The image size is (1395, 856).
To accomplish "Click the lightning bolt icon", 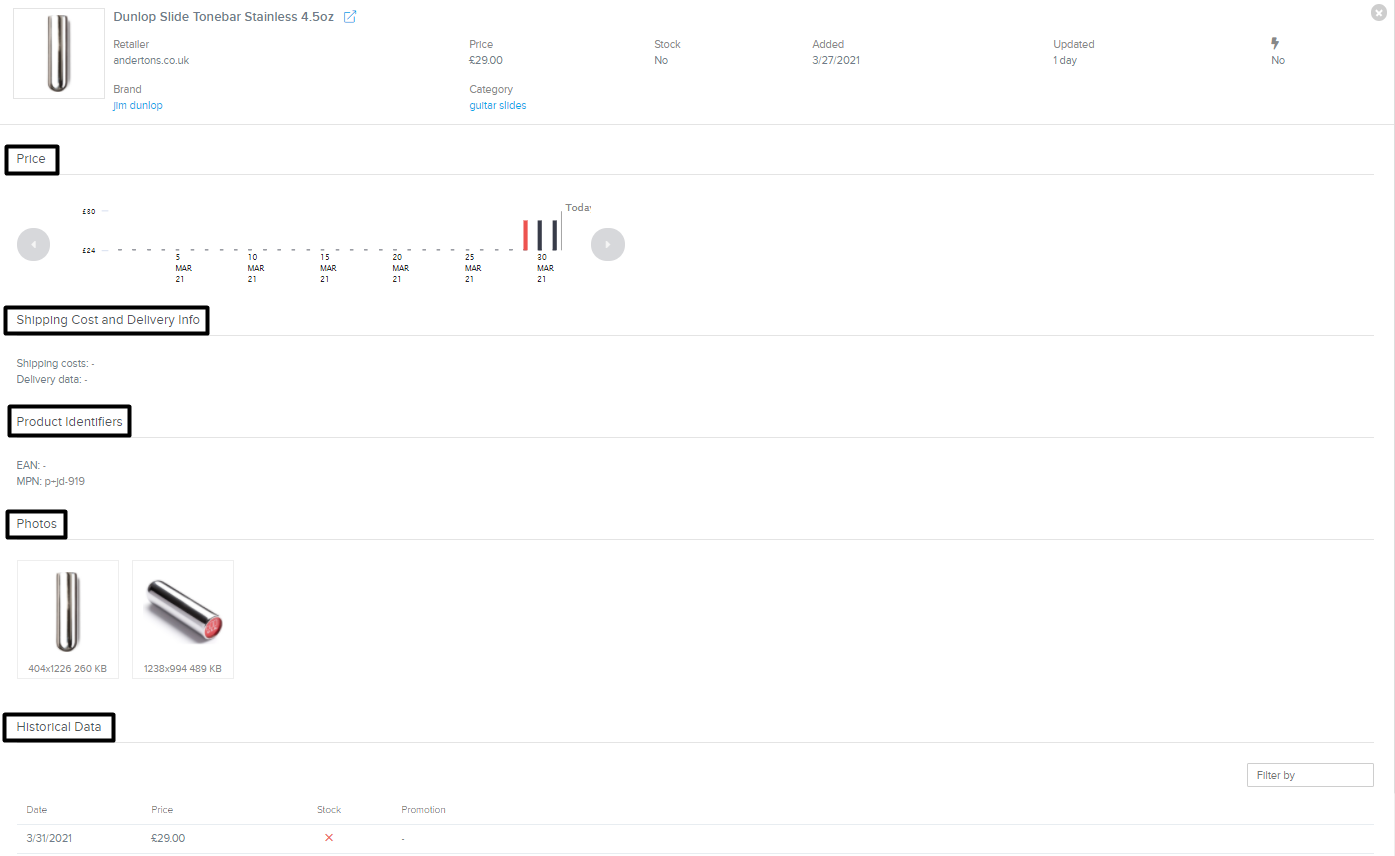I will (1275, 44).
